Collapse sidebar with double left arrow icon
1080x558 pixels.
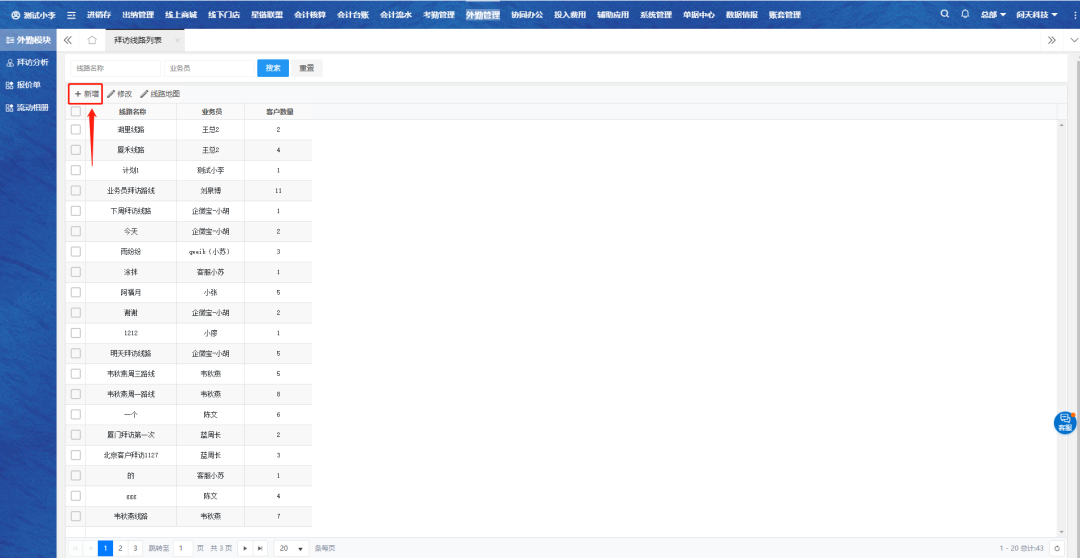click(68, 40)
